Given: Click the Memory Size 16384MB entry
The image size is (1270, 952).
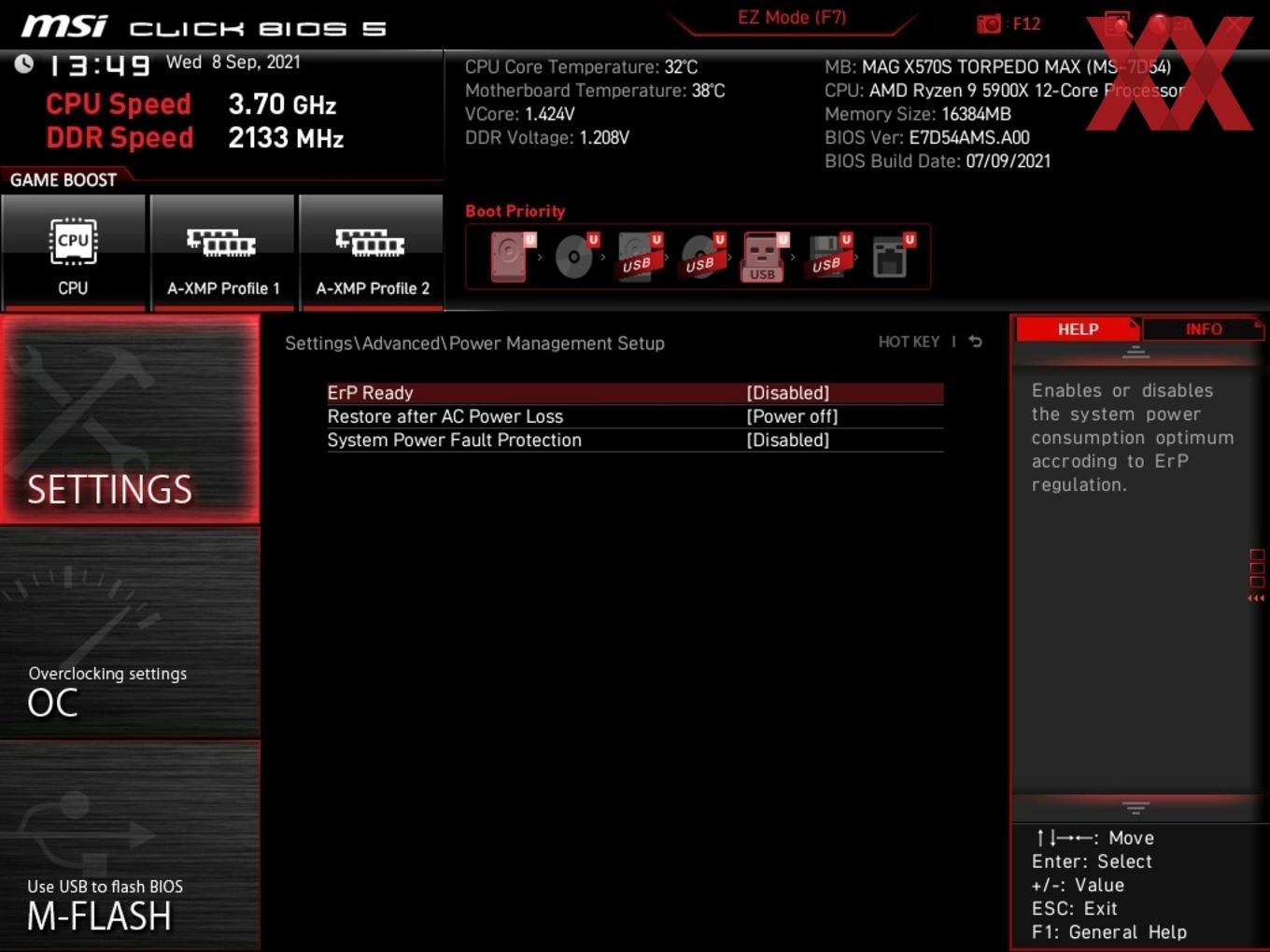Looking at the screenshot, I should pyautogui.click(x=918, y=114).
